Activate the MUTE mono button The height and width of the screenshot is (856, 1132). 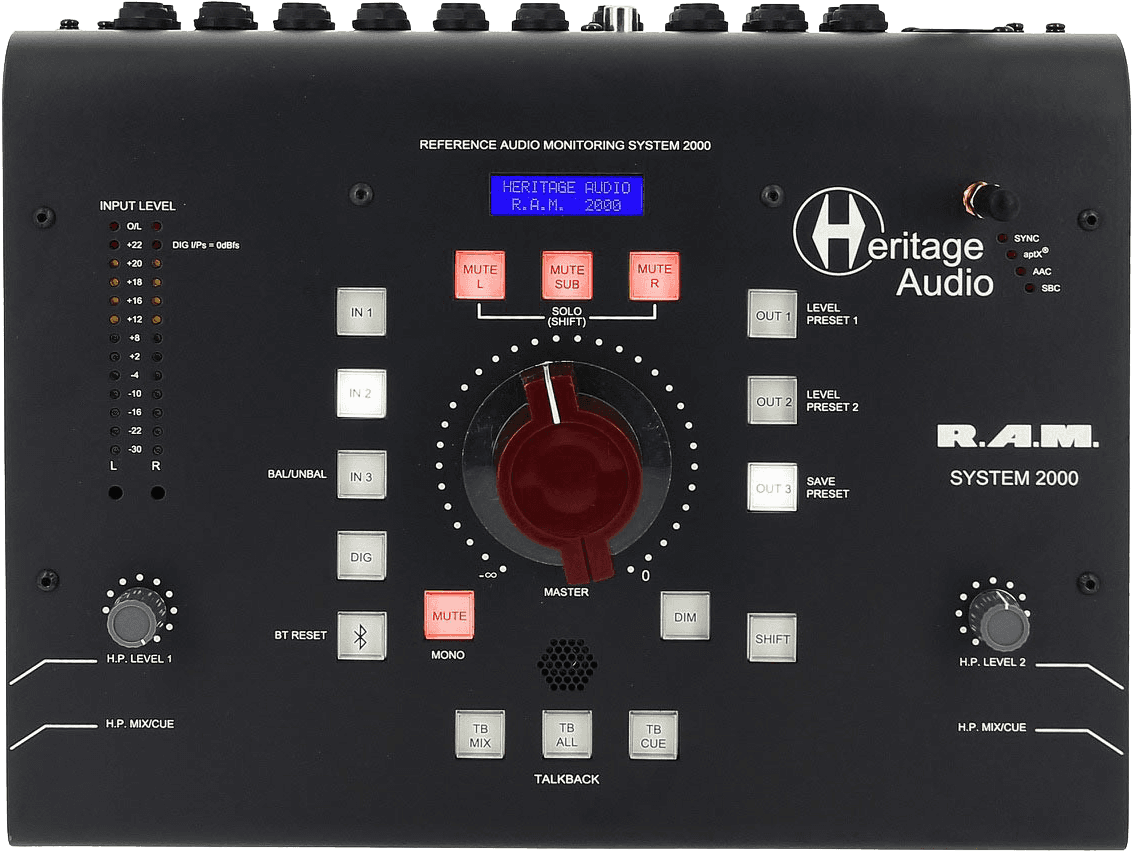449,616
